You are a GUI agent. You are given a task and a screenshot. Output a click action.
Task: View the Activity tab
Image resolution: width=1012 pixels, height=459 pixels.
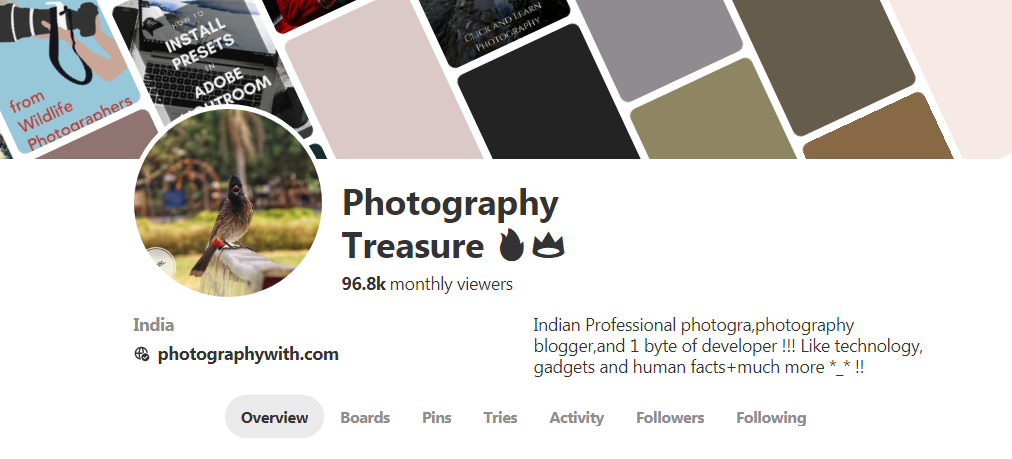click(576, 417)
